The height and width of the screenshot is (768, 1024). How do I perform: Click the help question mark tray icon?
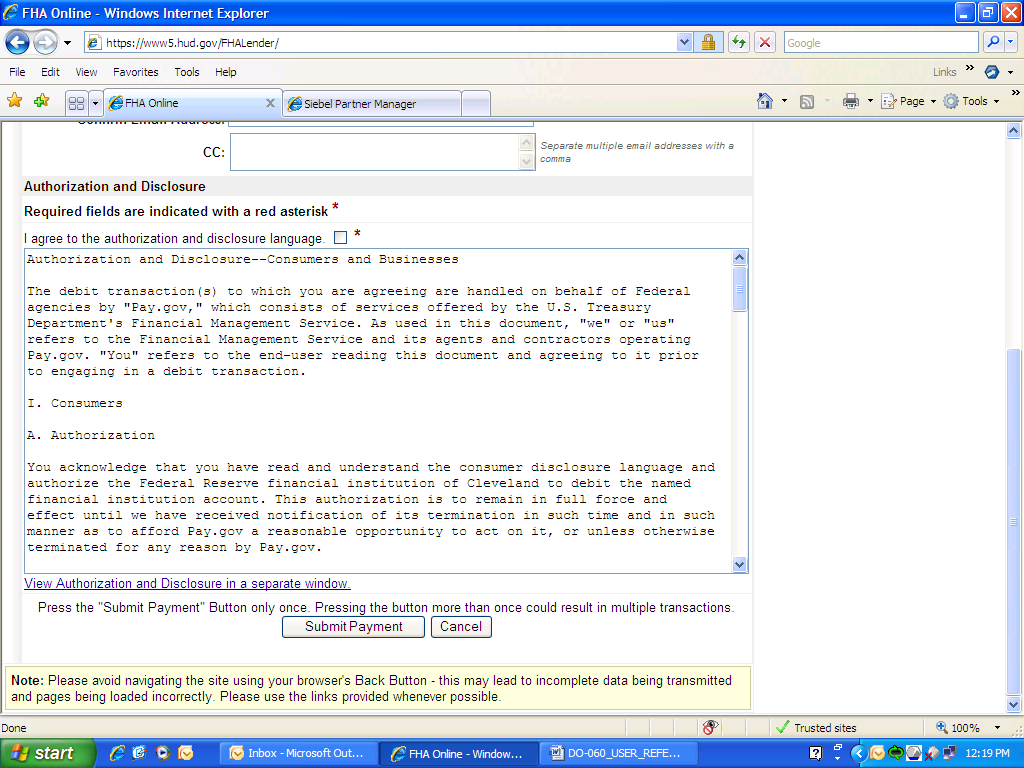816,753
